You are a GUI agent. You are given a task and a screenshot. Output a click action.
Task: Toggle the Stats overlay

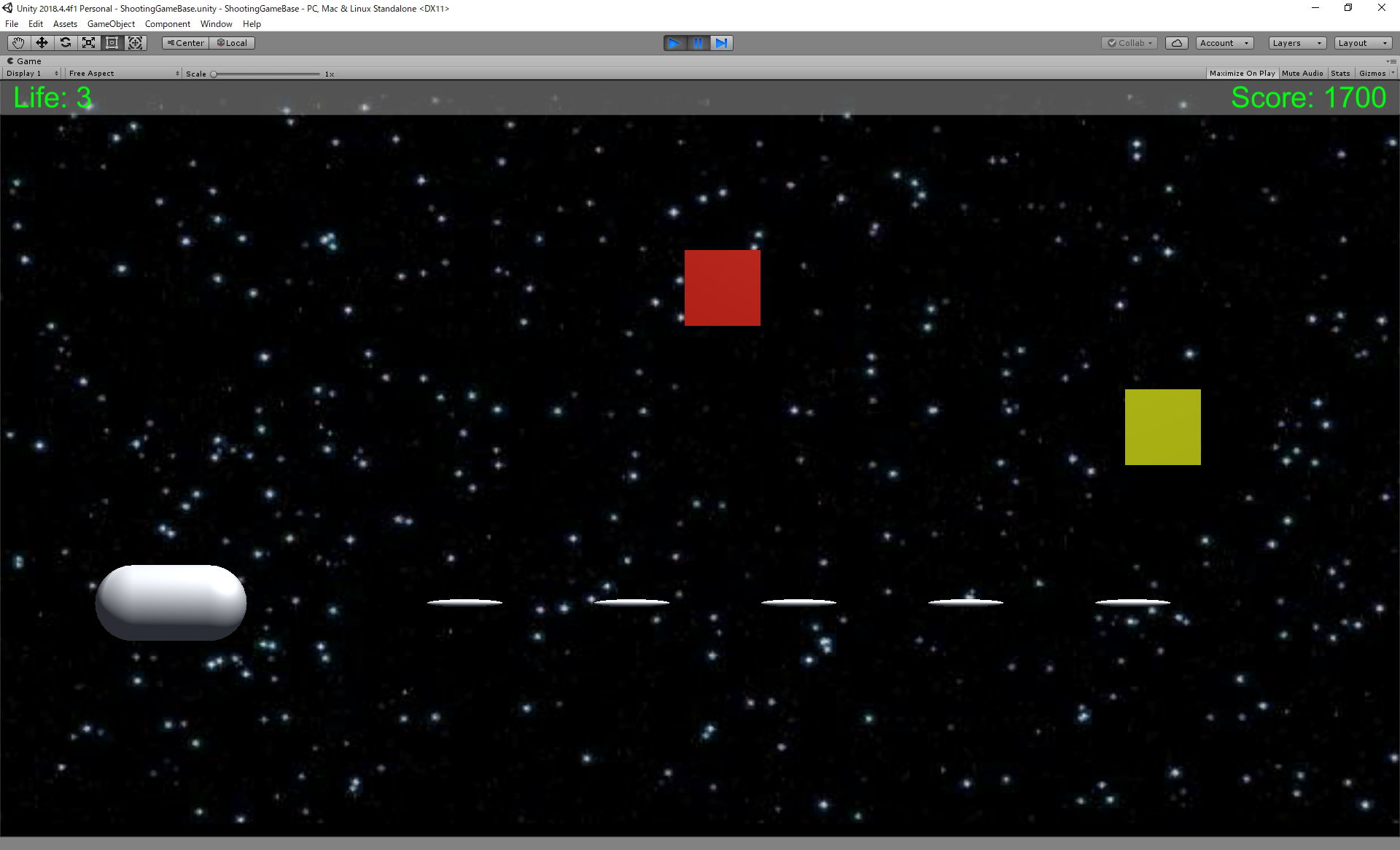(x=1339, y=74)
